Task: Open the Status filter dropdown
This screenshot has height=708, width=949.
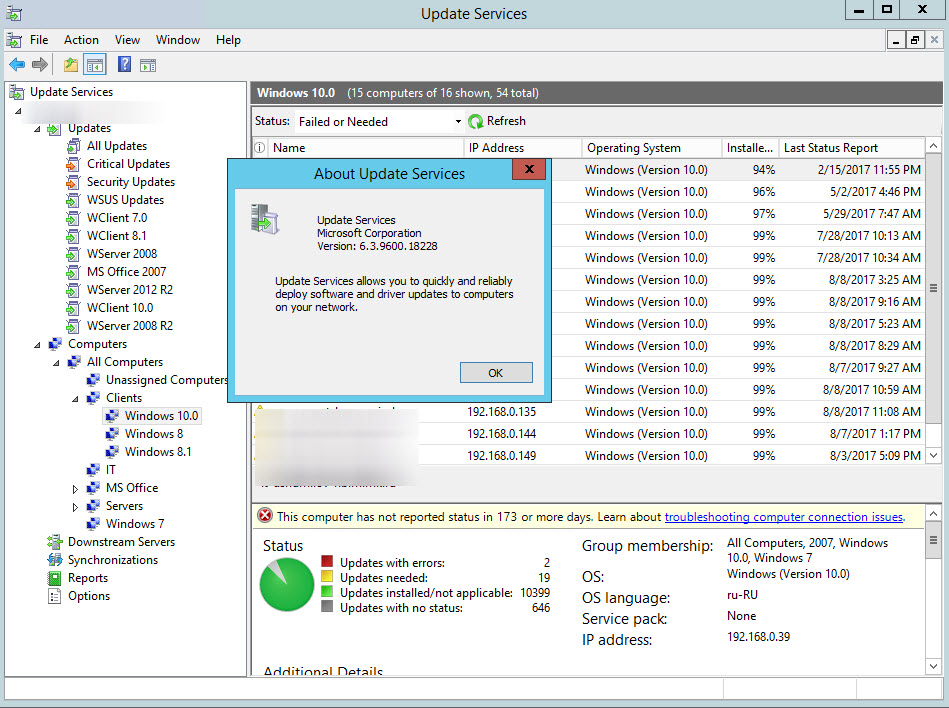Action: click(x=458, y=122)
